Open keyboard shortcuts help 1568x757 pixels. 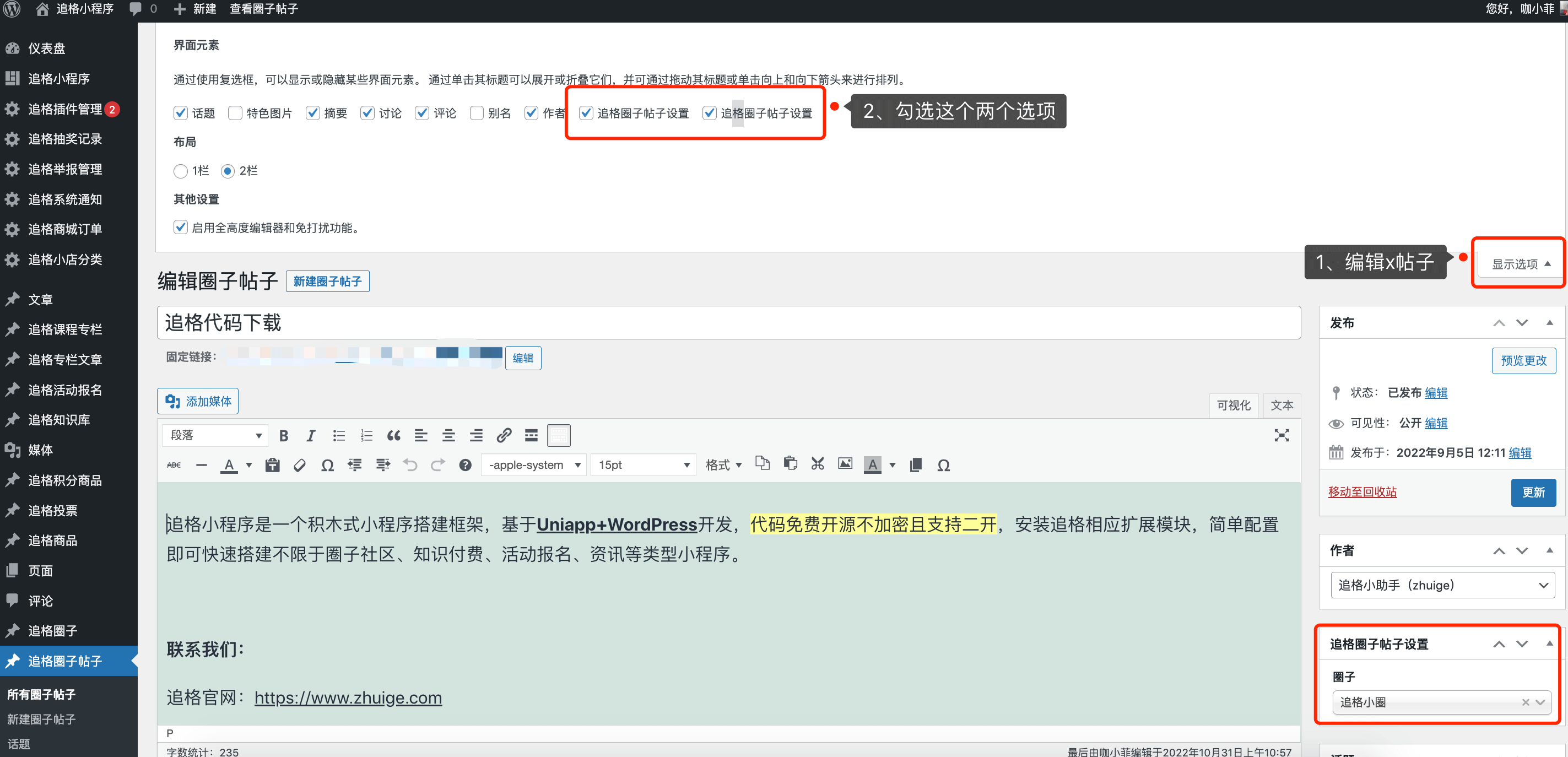click(465, 466)
